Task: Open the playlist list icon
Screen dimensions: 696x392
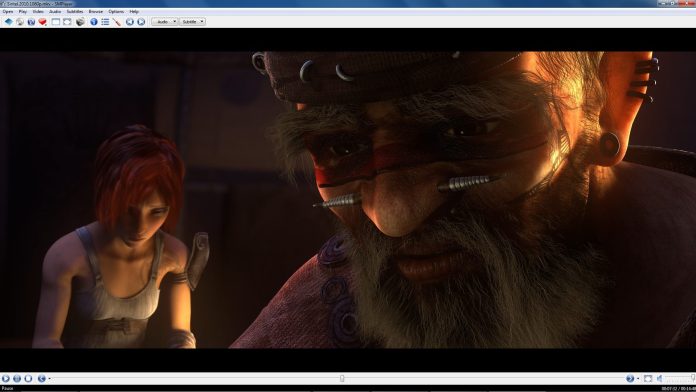Action: pyautogui.click(x=105, y=22)
